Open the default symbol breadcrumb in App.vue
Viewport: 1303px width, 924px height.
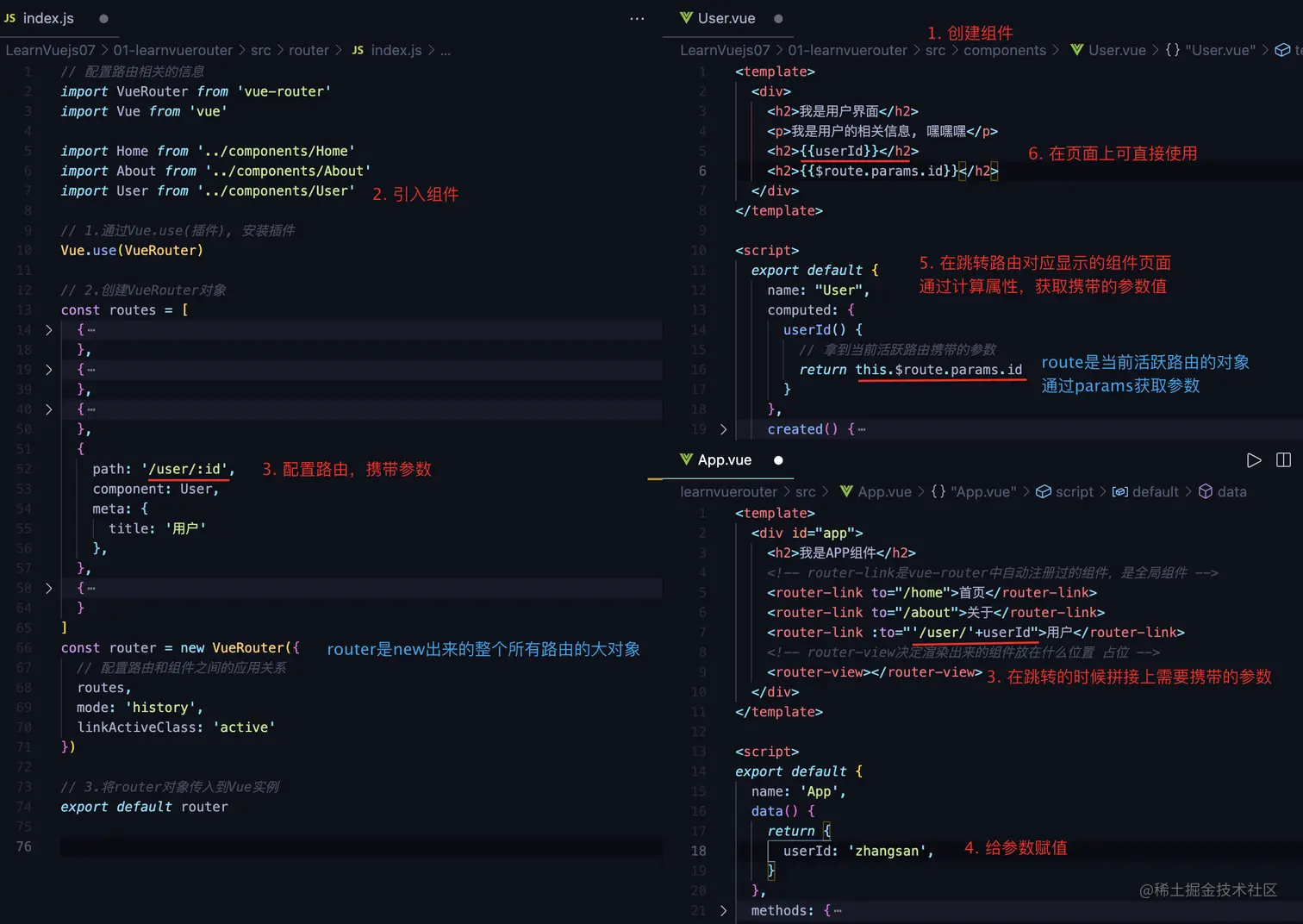tap(1144, 491)
